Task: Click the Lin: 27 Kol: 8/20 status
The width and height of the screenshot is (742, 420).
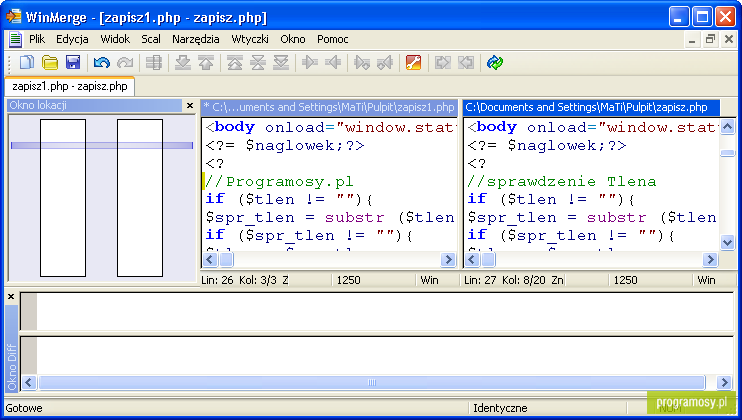Action: click(x=513, y=280)
